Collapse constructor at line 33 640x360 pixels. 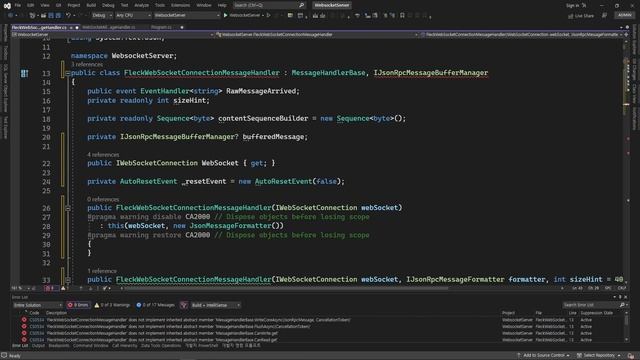[x=68, y=280]
